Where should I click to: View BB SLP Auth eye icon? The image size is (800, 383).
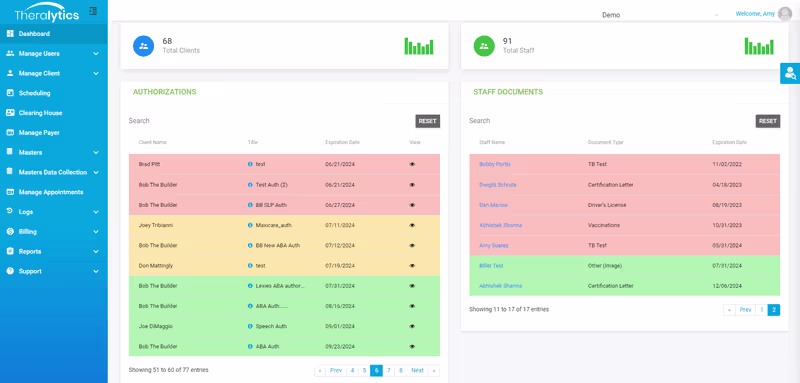point(412,205)
